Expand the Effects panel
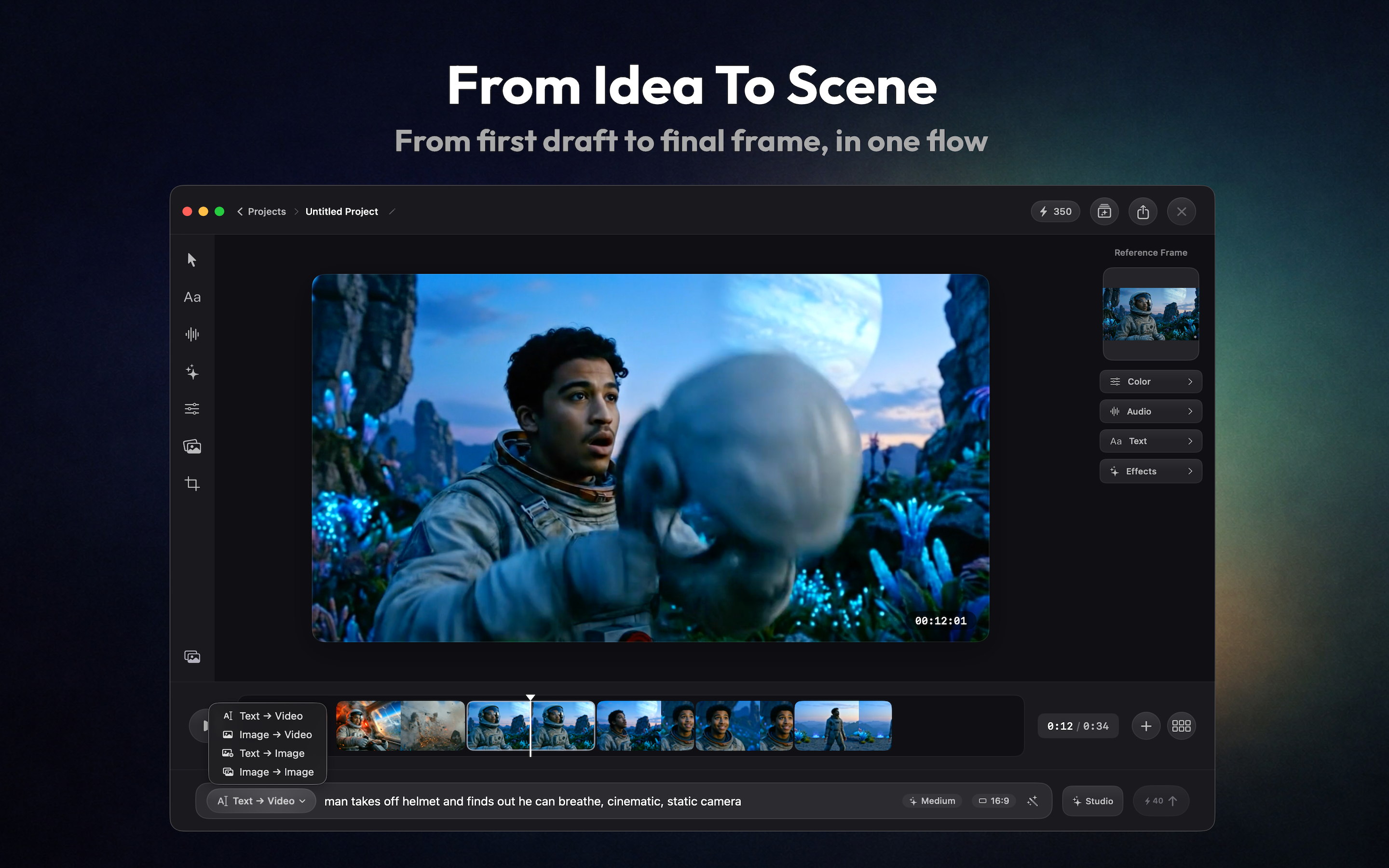1389x868 pixels. click(1150, 471)
